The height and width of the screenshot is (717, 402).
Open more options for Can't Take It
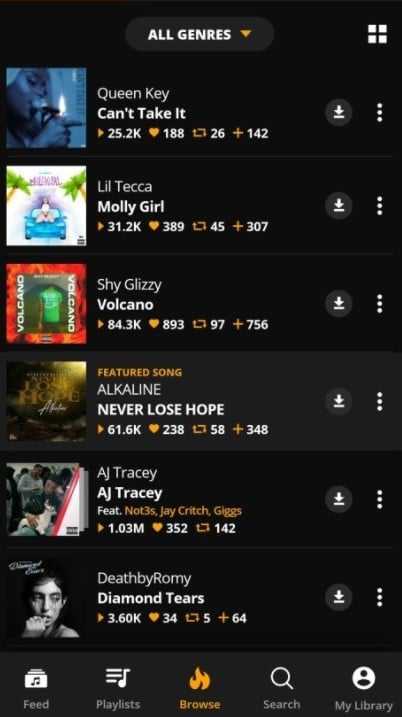379,112
